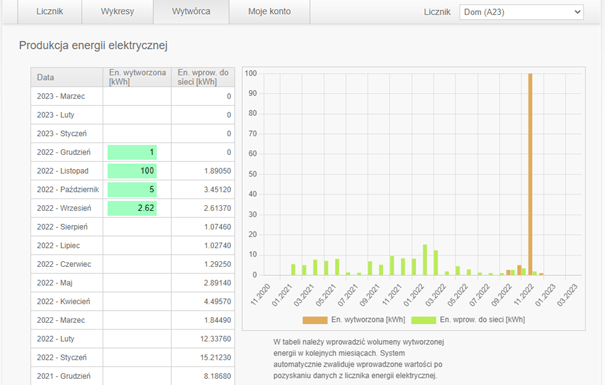Edit energy value for 2022 - Grudzień
Image resolution: width=605 pixels, height=385 pixels.
[x=132, y=152]
